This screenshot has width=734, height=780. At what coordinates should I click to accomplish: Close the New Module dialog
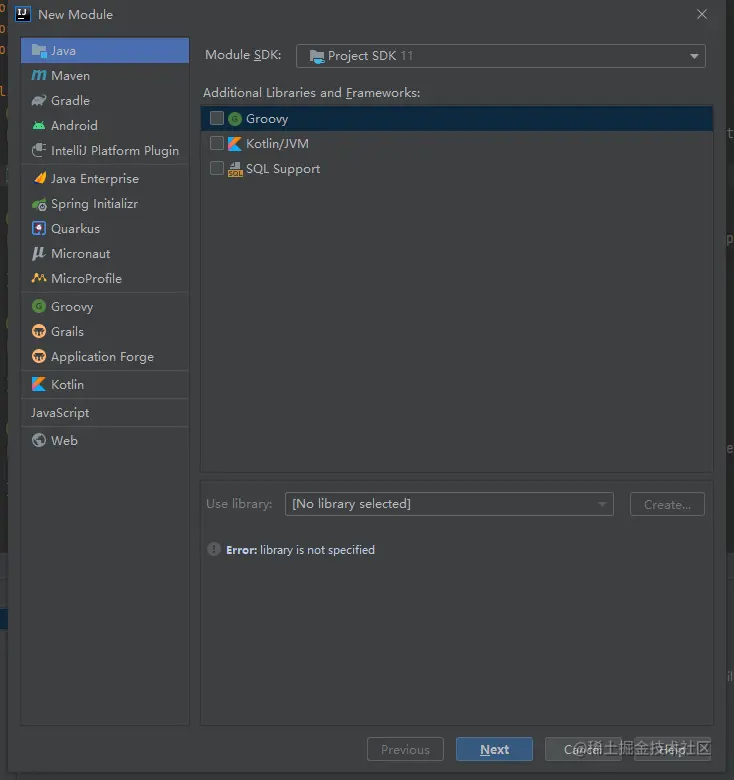point(702,14)
